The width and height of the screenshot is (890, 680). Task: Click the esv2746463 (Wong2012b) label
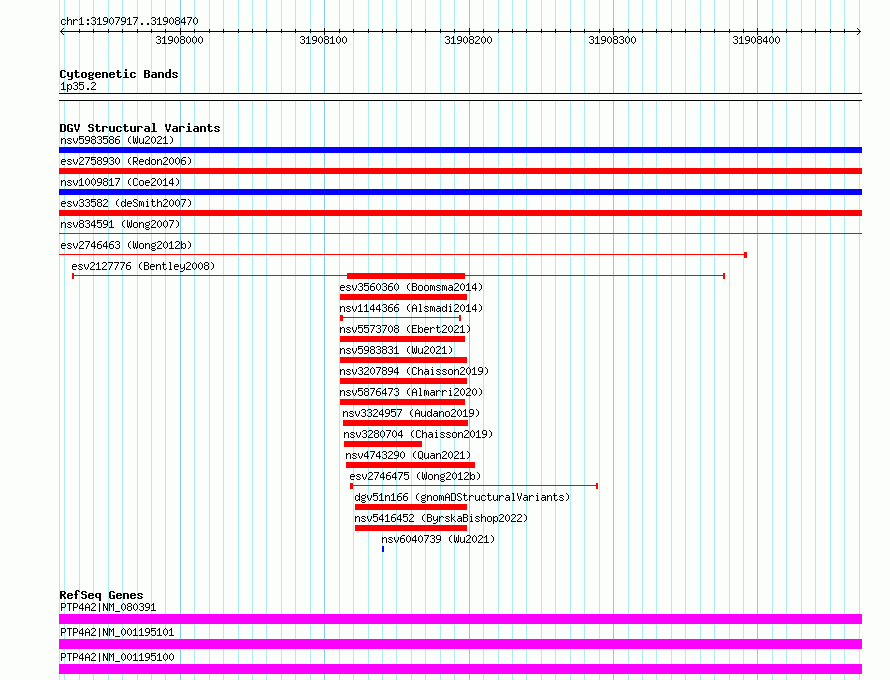tap(126, 245)
